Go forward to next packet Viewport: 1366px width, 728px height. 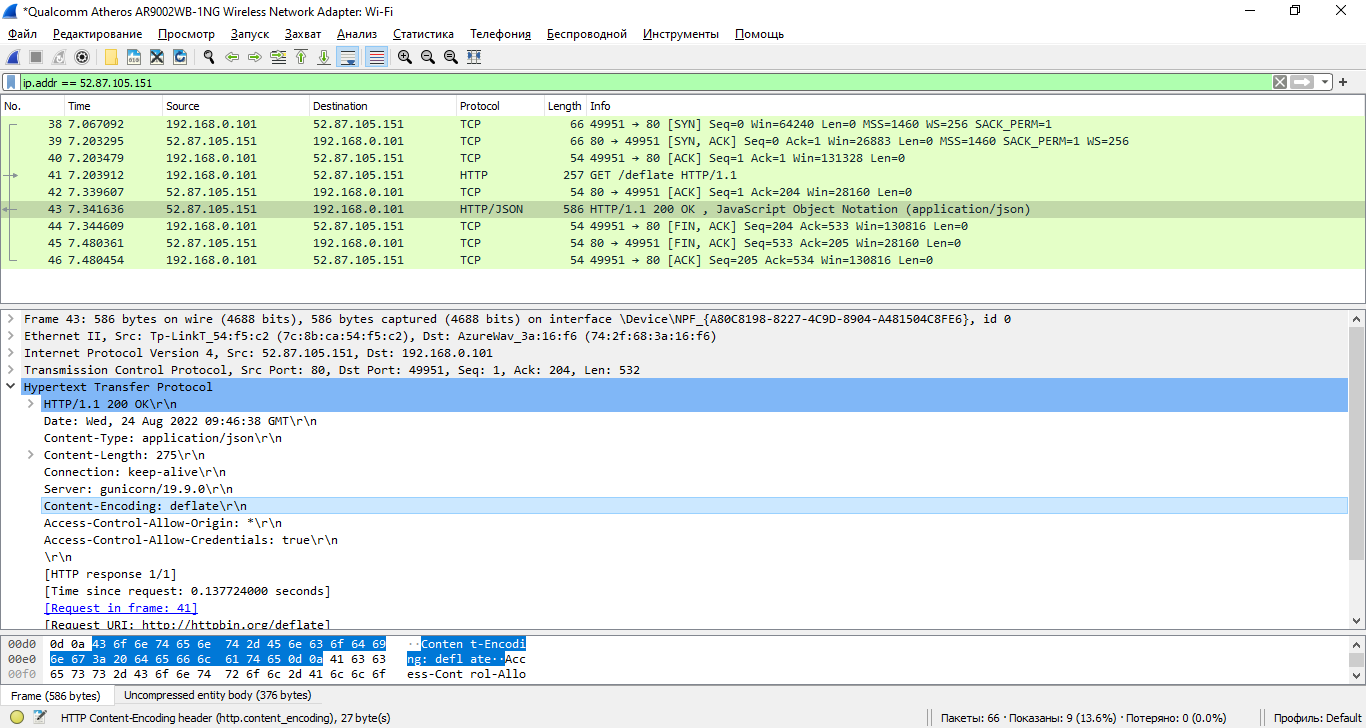pyautogui.click(x=255, y=57)
